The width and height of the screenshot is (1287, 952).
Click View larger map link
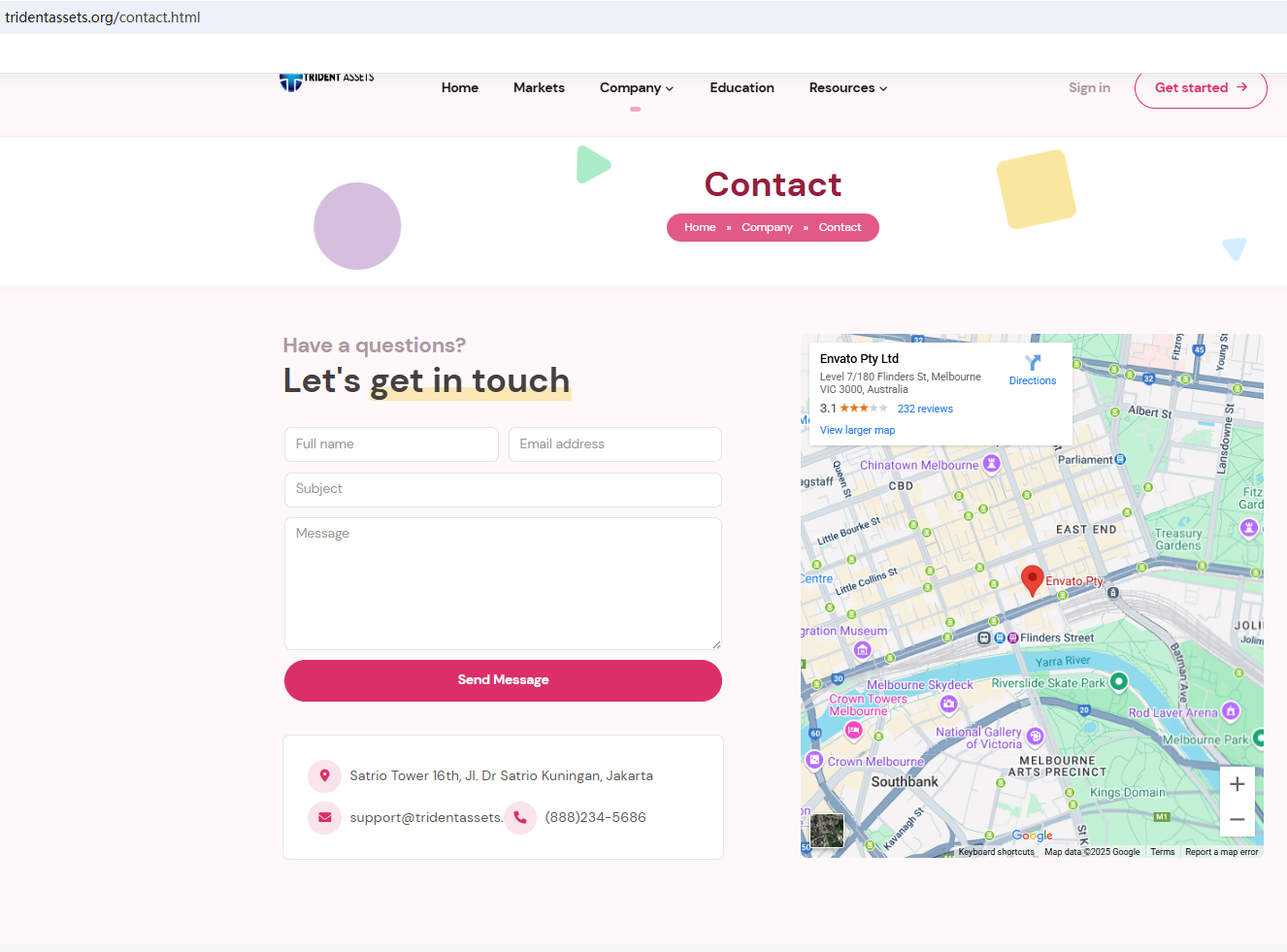click(x=857, y=430)
